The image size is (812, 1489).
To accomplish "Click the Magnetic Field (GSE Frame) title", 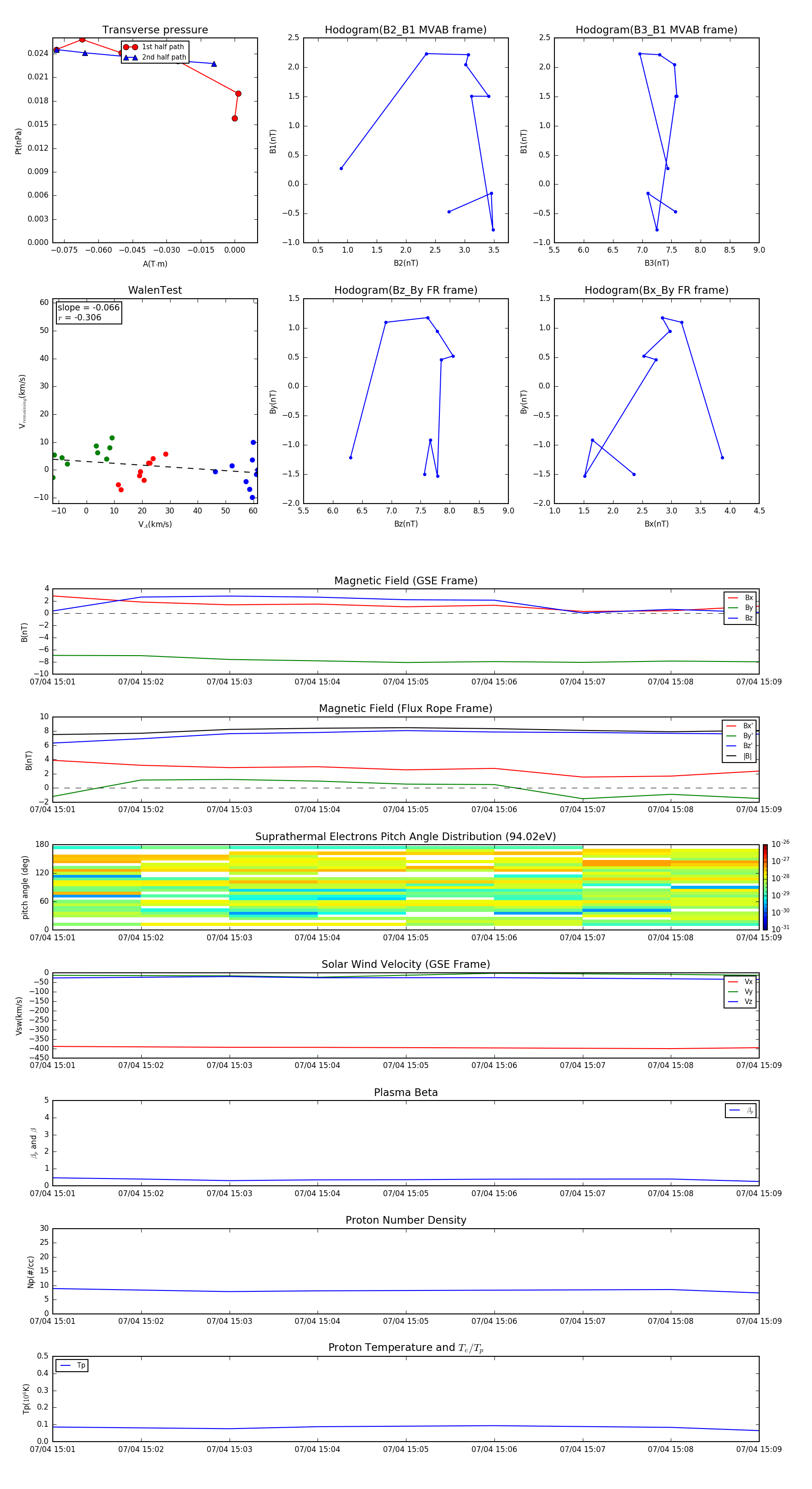I will tap(406, 581).
